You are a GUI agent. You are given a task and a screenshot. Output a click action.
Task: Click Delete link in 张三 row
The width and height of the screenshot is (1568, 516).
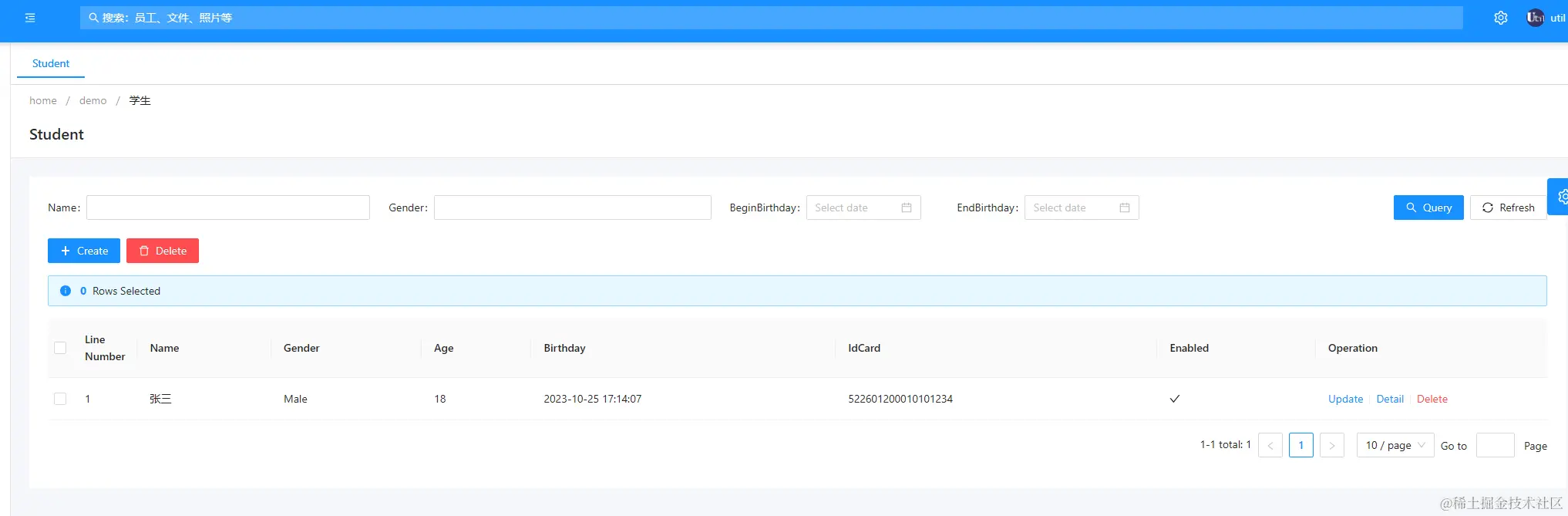[x=1432, y=399]
